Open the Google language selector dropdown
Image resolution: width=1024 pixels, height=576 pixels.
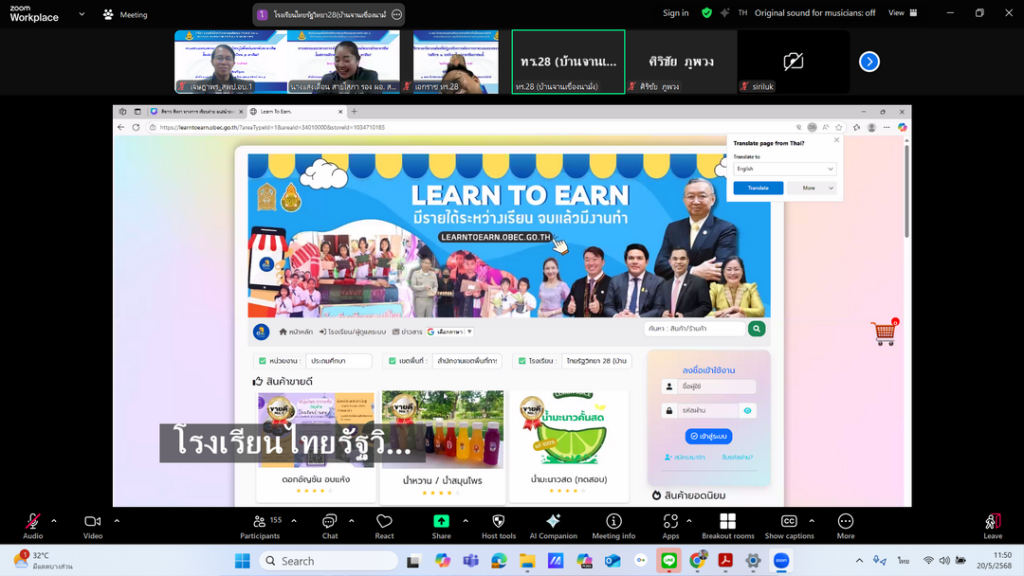[450, 332]
